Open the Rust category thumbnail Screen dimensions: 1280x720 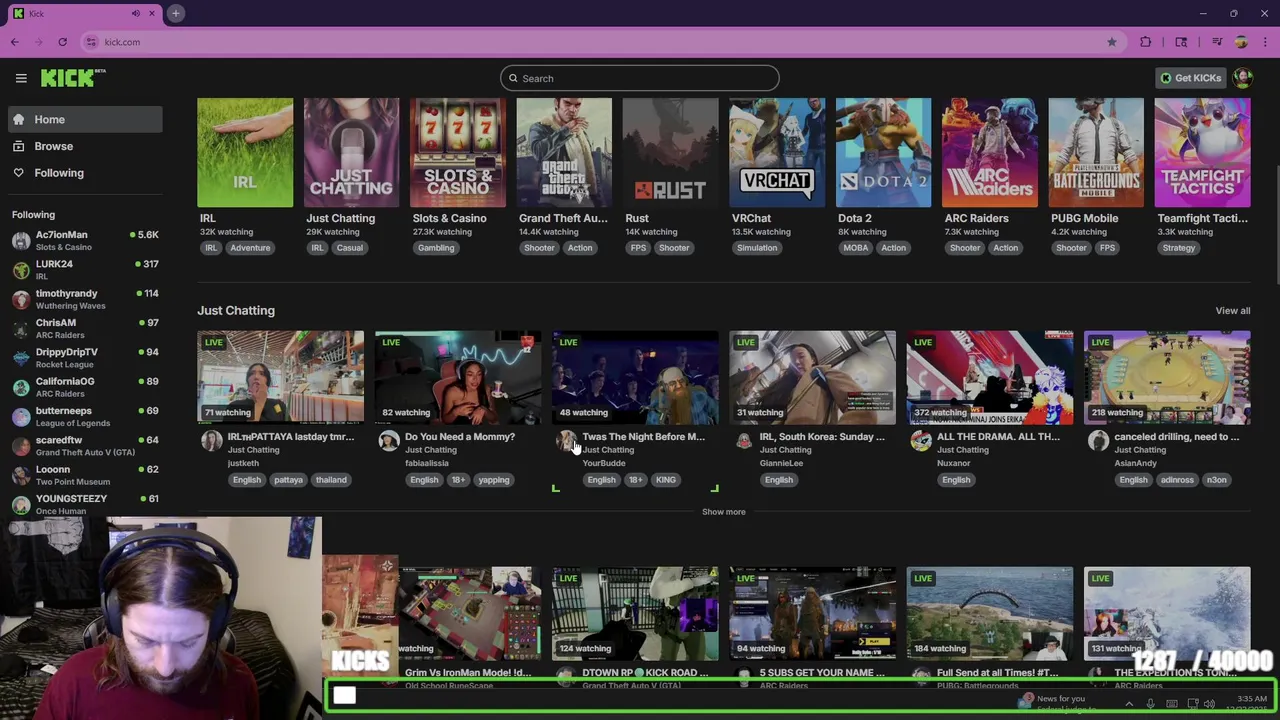(670, 152)
